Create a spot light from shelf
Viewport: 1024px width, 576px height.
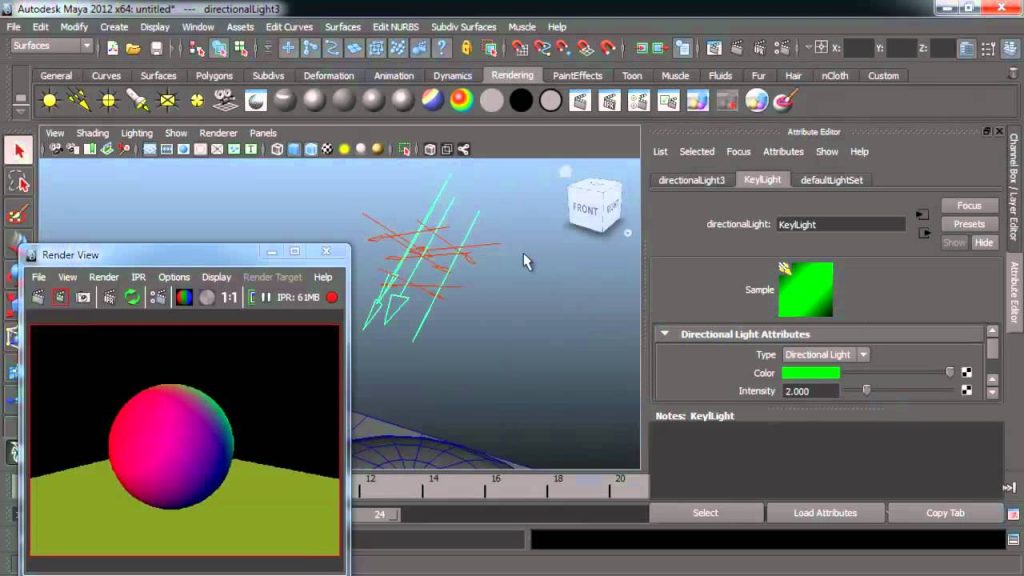[x=138, y=101]
